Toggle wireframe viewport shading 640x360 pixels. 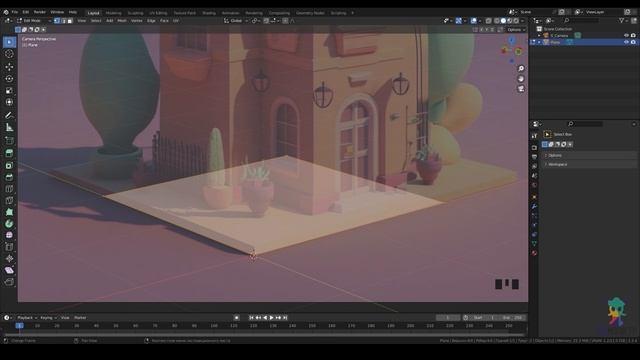coord(496,20)
